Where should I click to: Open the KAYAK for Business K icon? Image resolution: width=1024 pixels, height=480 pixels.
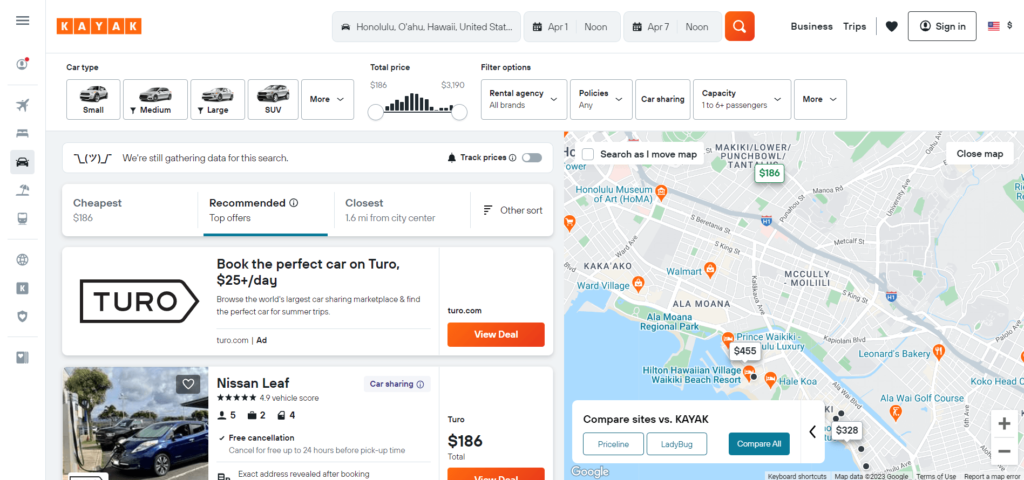point(22,288)
